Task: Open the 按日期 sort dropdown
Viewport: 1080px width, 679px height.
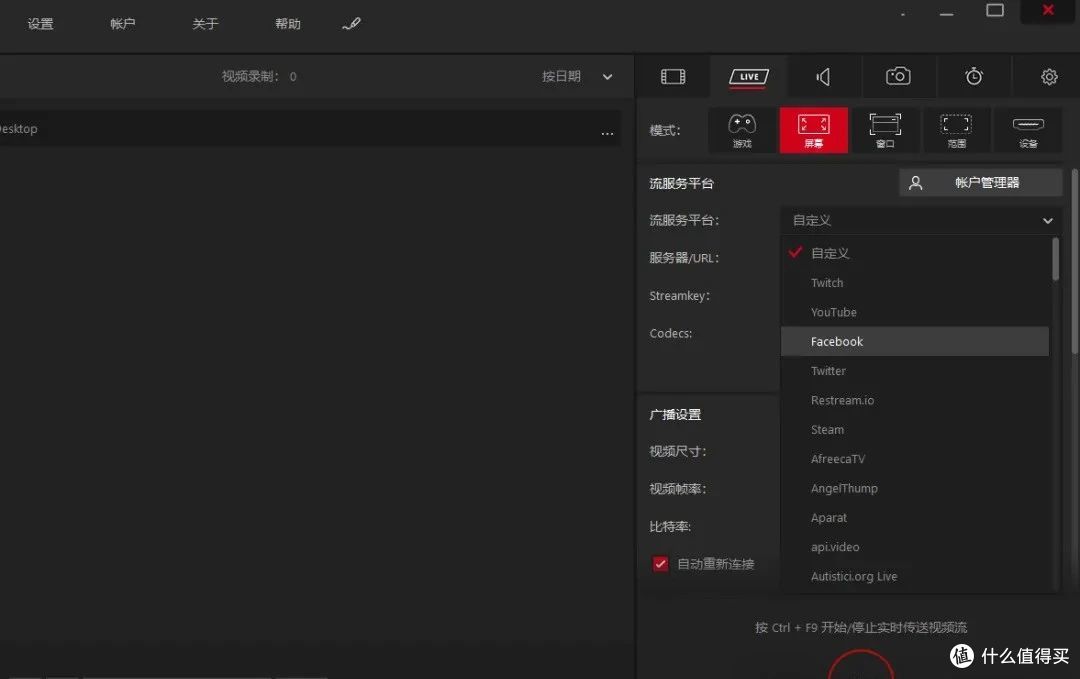Action: [x=577, y=76]
